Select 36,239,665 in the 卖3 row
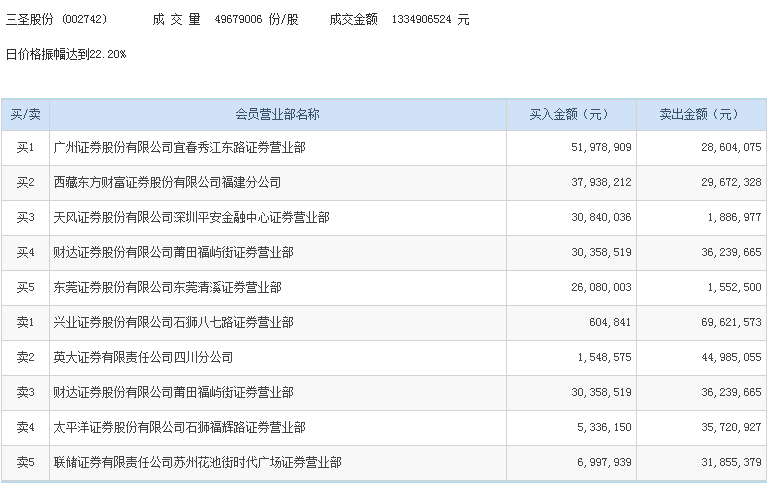Image resolution: width=775 pixels, height=490 pixels. pos(731,393)
